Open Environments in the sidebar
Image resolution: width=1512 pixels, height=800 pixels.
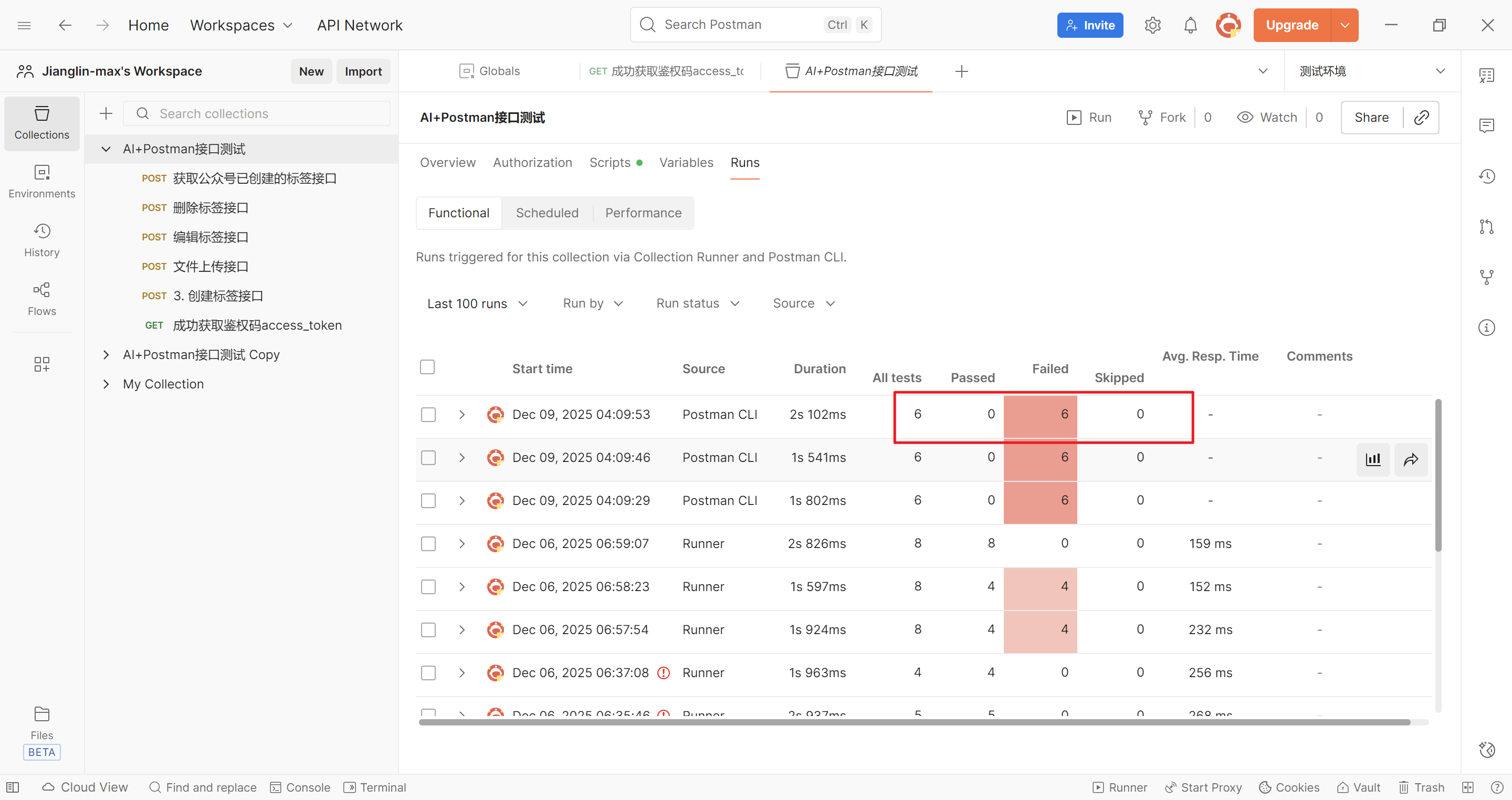click(x=41, y=182)
